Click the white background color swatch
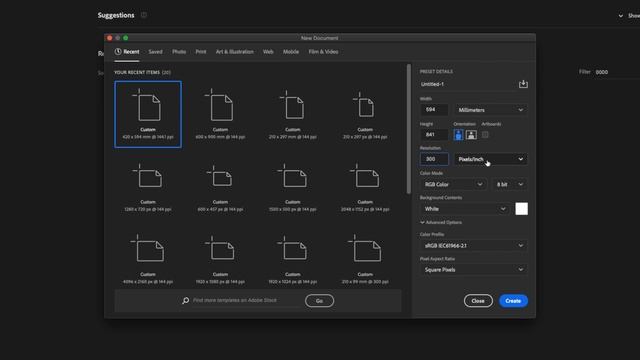The image size is (640, 360). point(521,209)
